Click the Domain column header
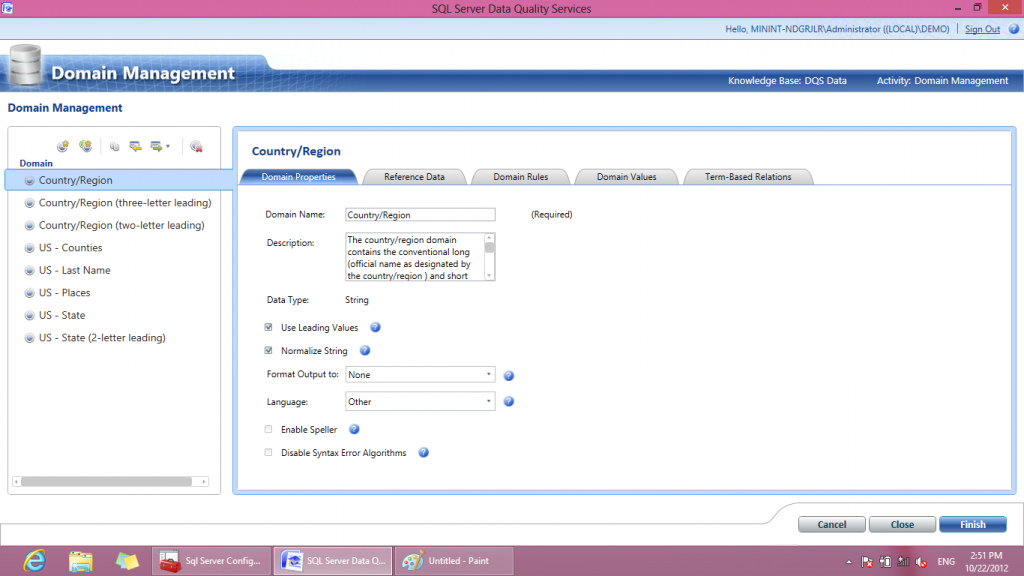 pyautogui.click(x=36, y=163)
